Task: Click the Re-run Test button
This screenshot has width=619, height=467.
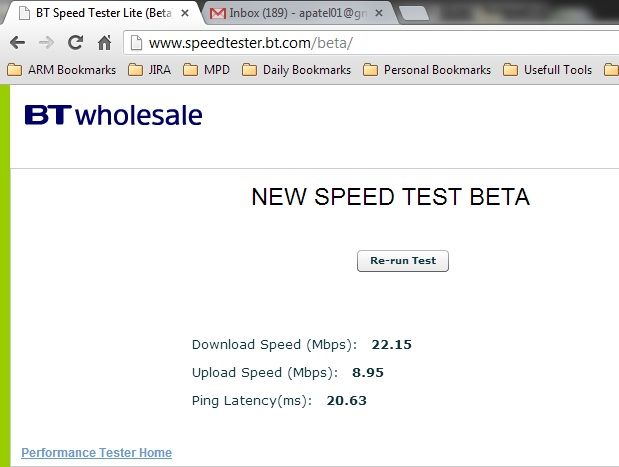Action: (x=403, y=261)
